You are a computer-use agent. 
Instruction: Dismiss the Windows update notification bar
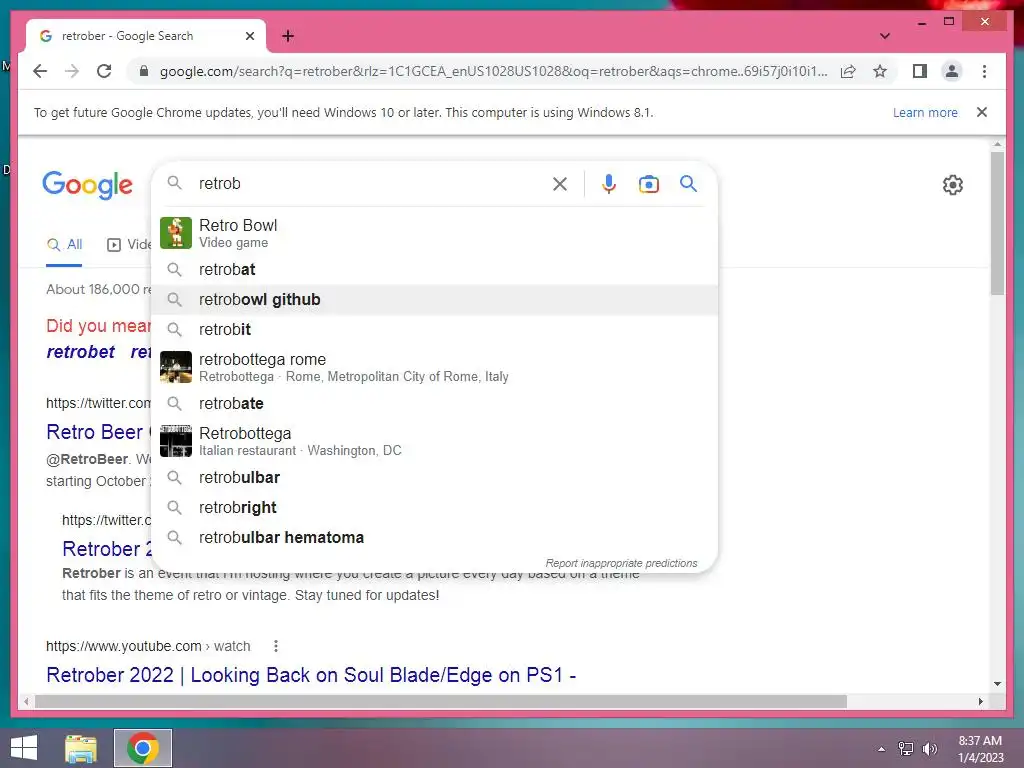[x=982, y=112]
